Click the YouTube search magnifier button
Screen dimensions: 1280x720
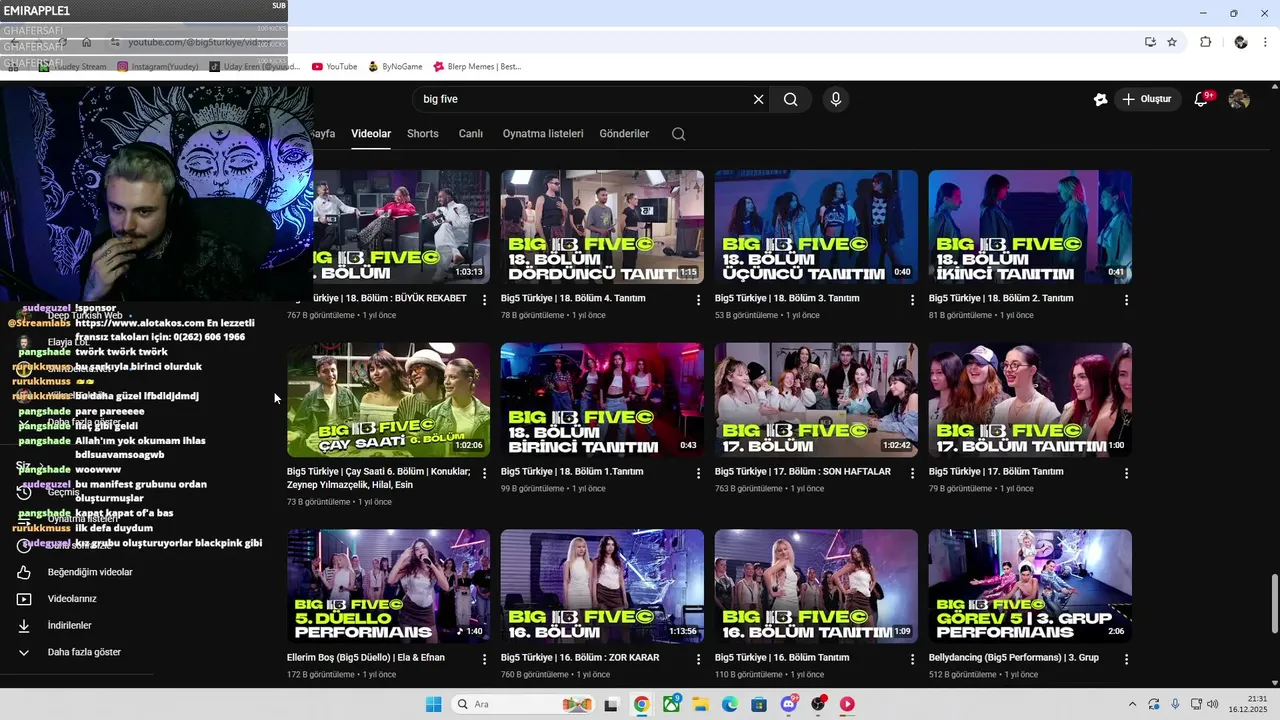click(790, 99)
